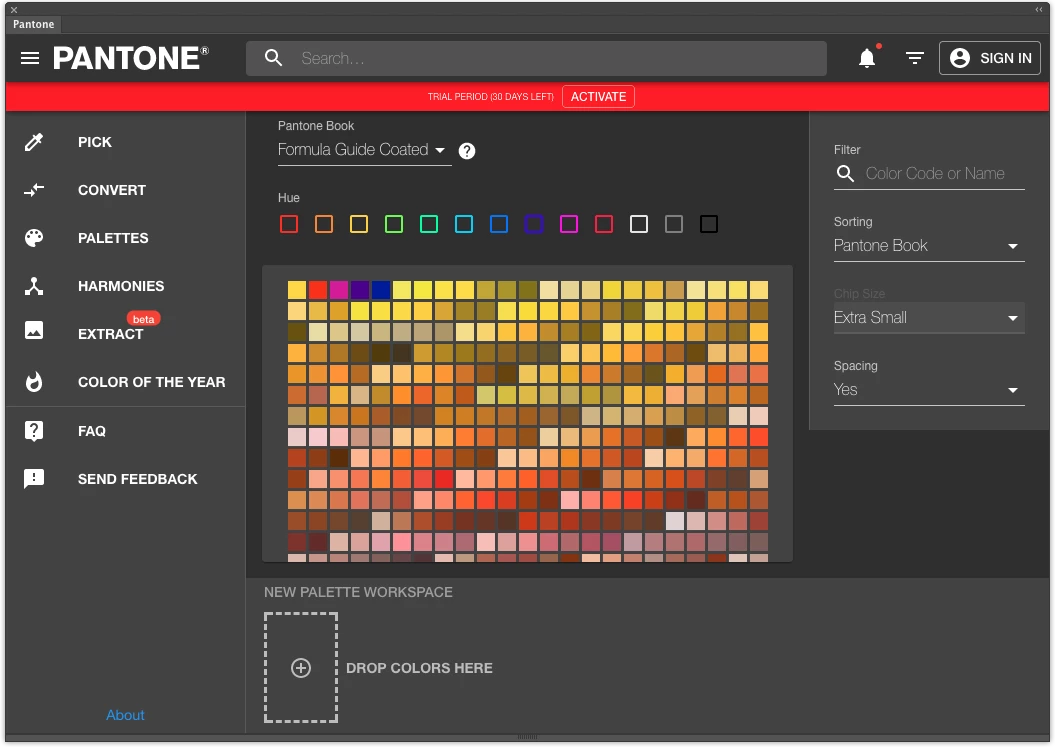1055x749 pixels.
Task: Open the EXTRACT beta section
Action: point(111,334)
